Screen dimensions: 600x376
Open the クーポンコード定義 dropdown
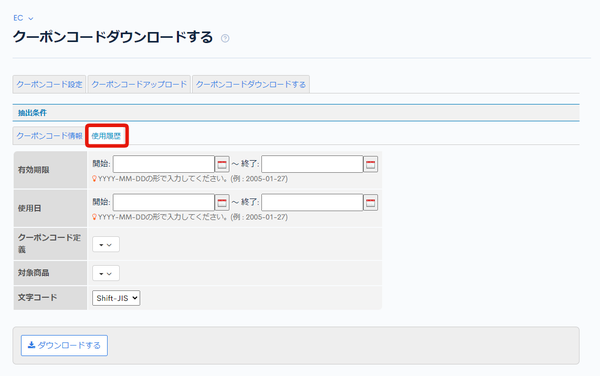pos(106,244)
